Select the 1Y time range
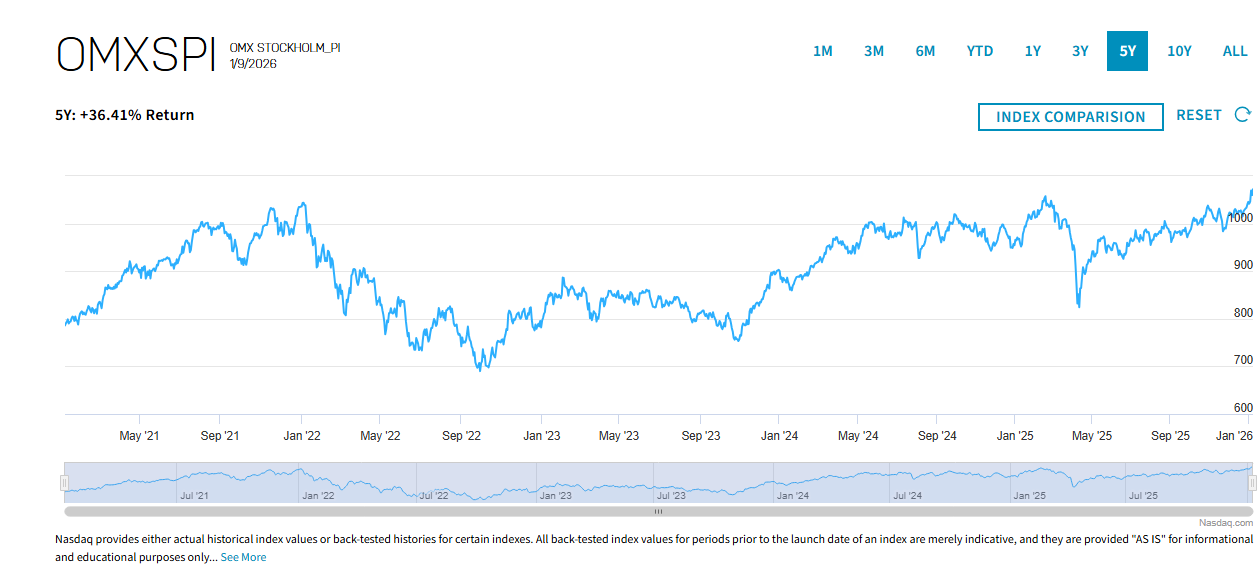 click(x=1033, y=51)
